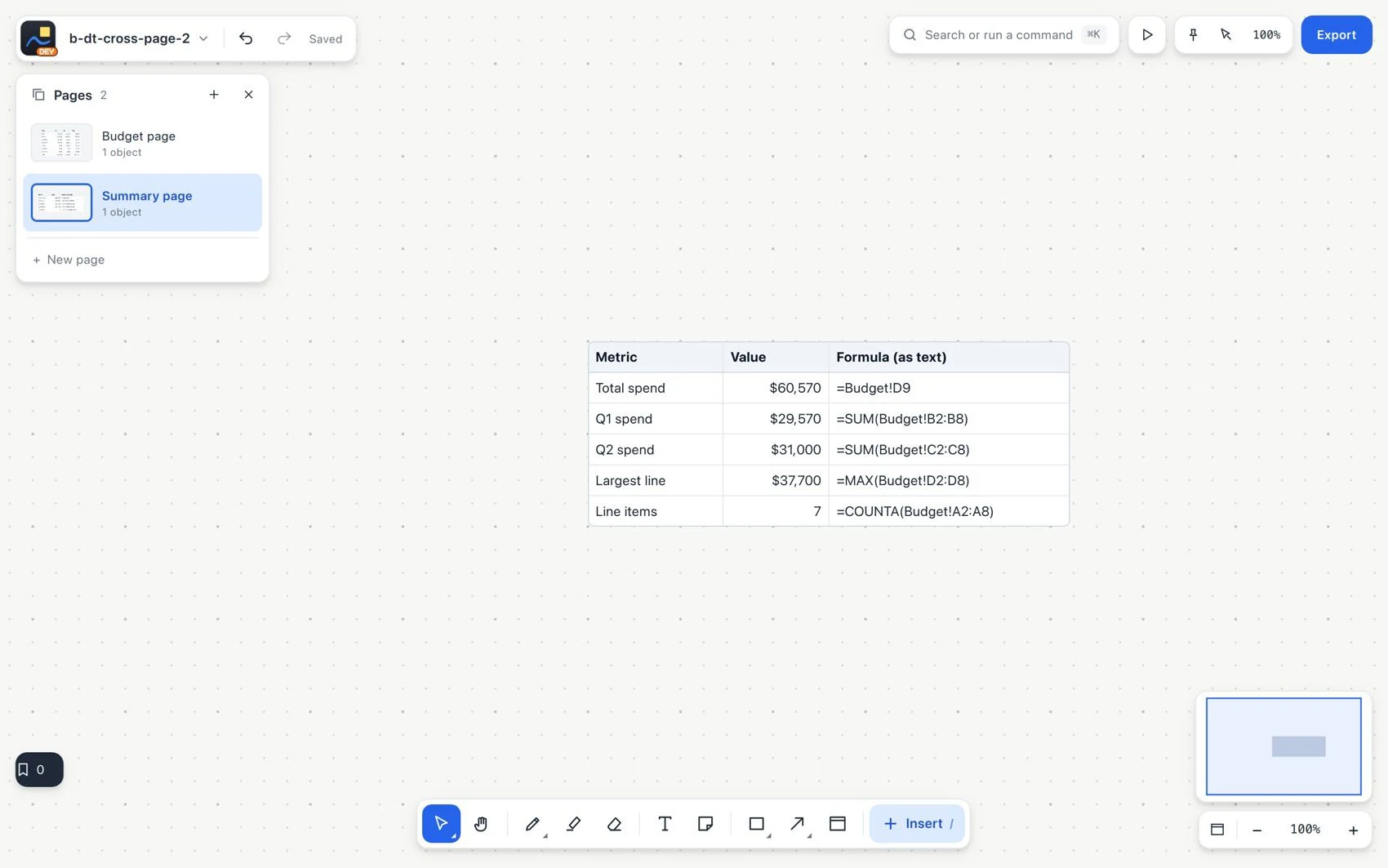The width and height of the screenshot is (1388, 868).
Task: Create a New page from the list
Action: click(69, 260)
